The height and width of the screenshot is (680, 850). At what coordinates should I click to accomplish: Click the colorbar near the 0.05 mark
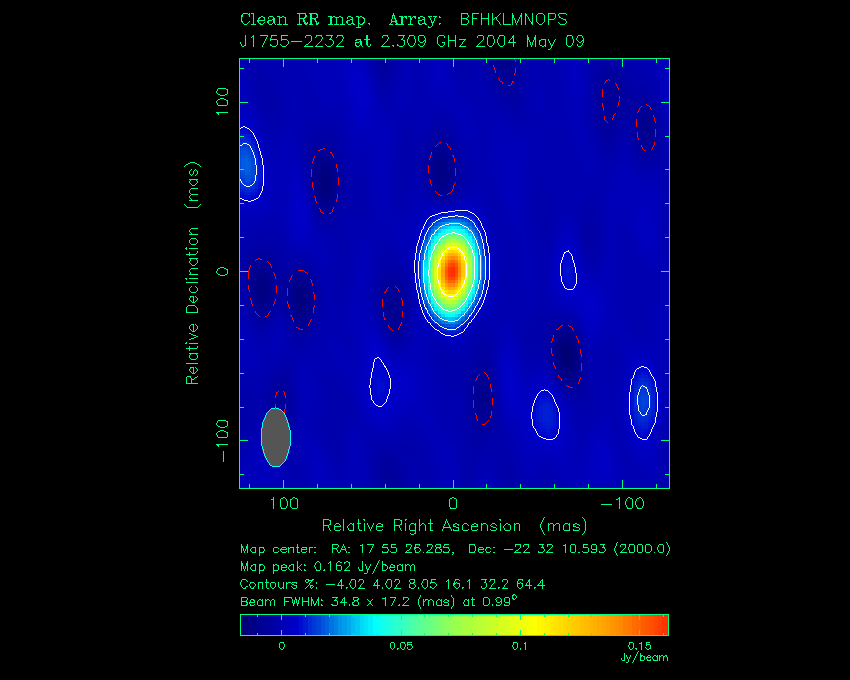pyautogui.click(x=401, y=625)
